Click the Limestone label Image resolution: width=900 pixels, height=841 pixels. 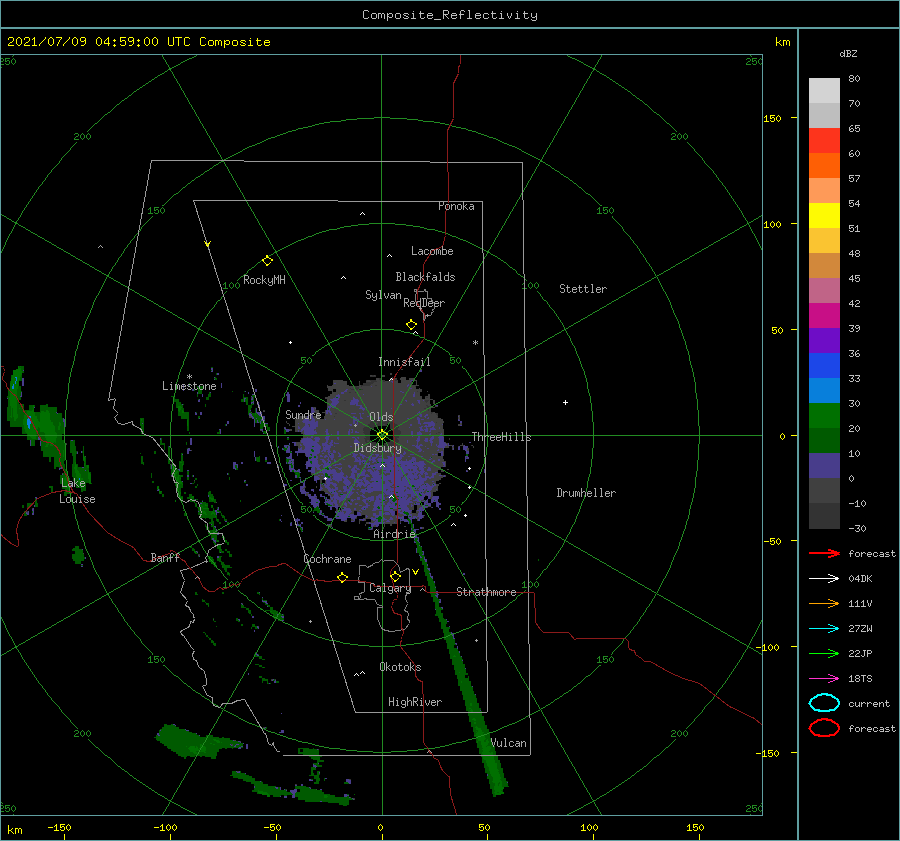pyautogui.click(x=189, y=386)
